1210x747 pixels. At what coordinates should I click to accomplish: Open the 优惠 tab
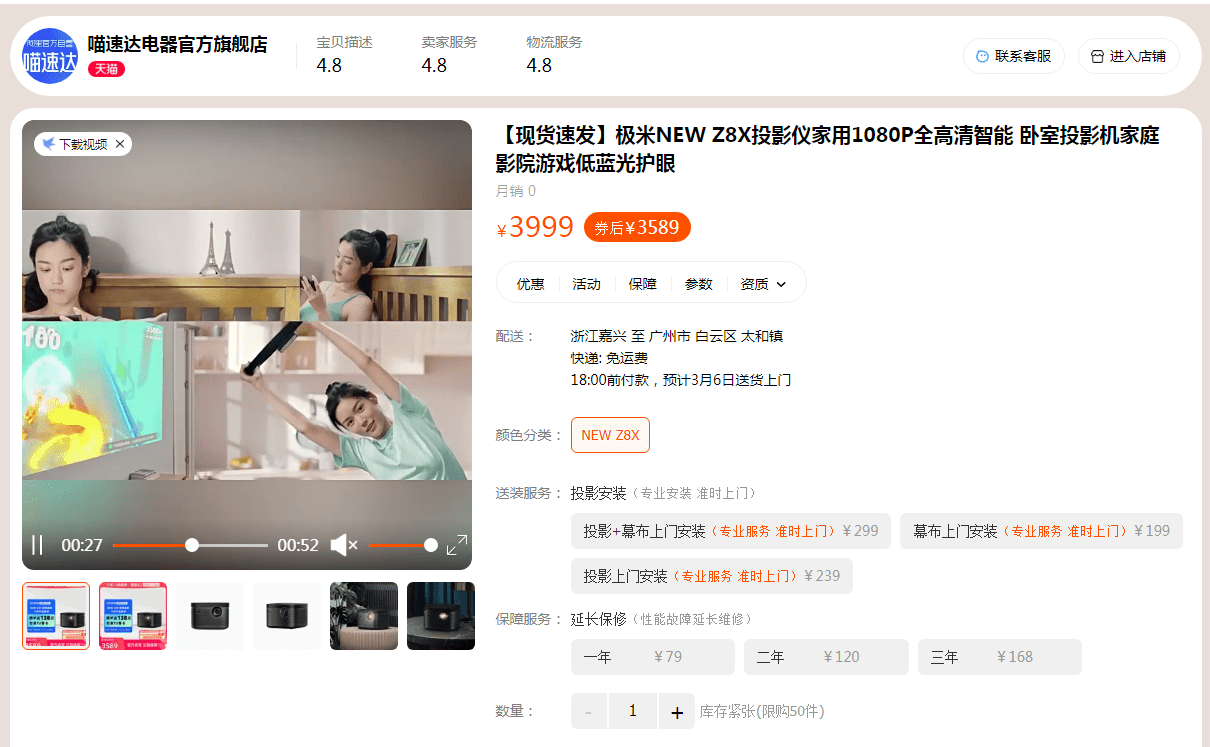(x=530, y=284)
